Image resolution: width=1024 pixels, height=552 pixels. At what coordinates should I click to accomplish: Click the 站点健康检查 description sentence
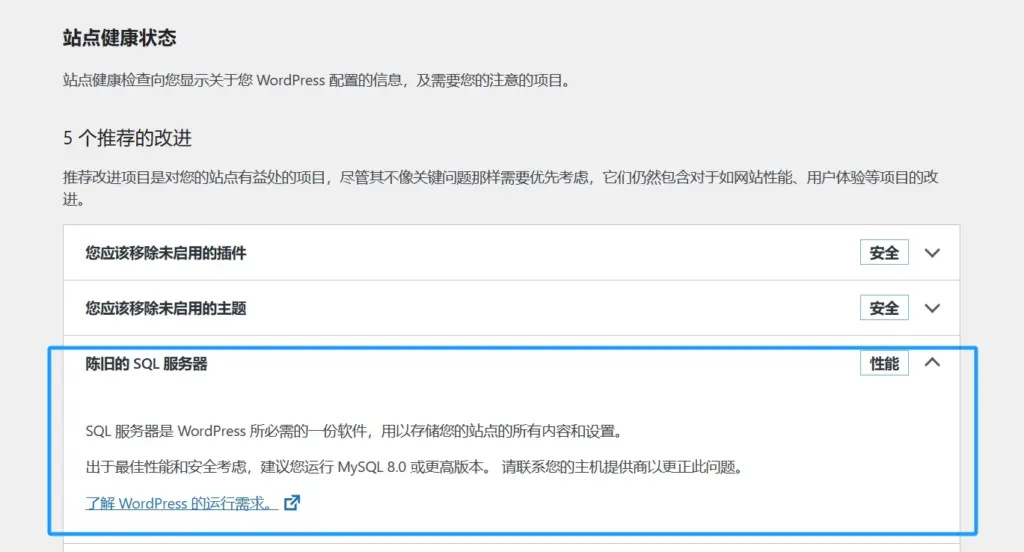coord(316,81)
